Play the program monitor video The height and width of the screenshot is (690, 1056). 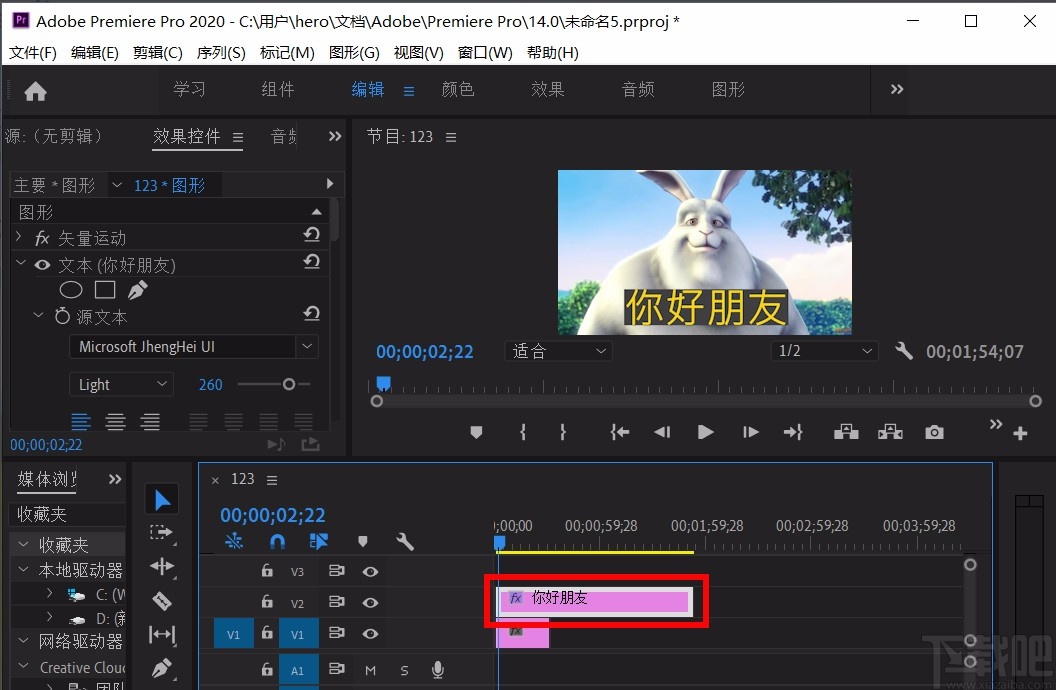[x=705, y=432]
